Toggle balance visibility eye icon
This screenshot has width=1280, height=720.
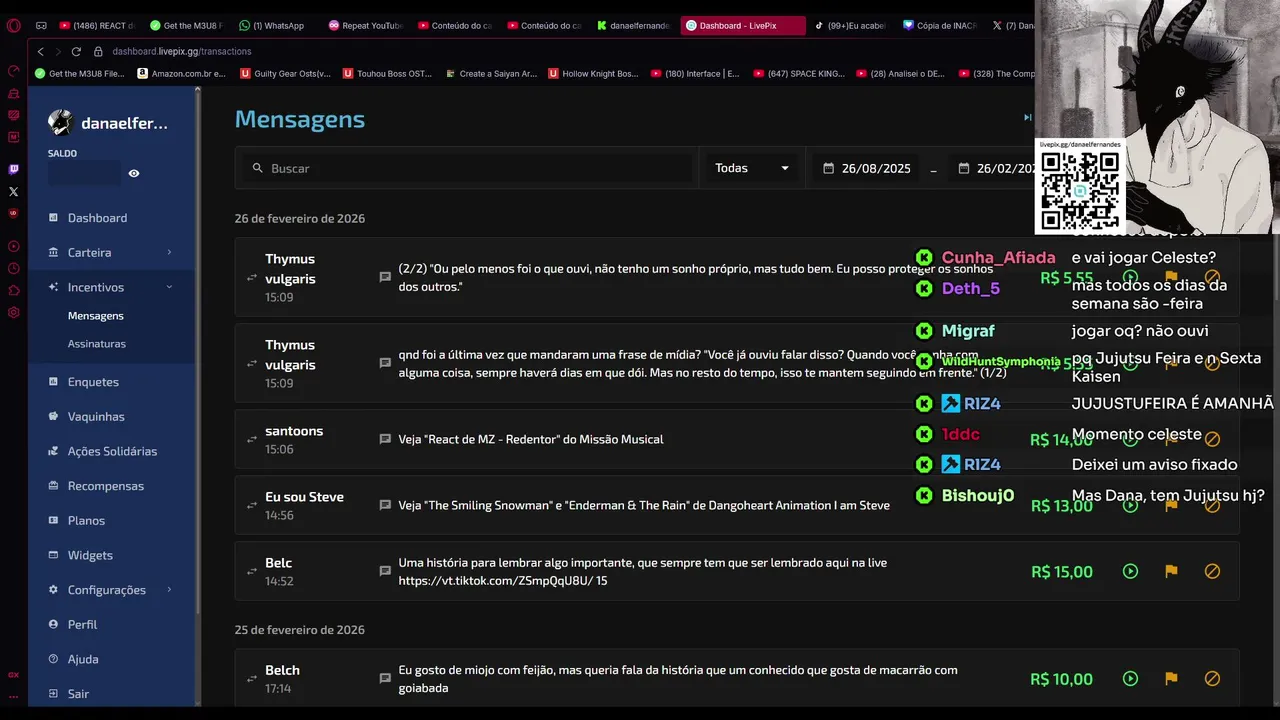pos(134,173)
